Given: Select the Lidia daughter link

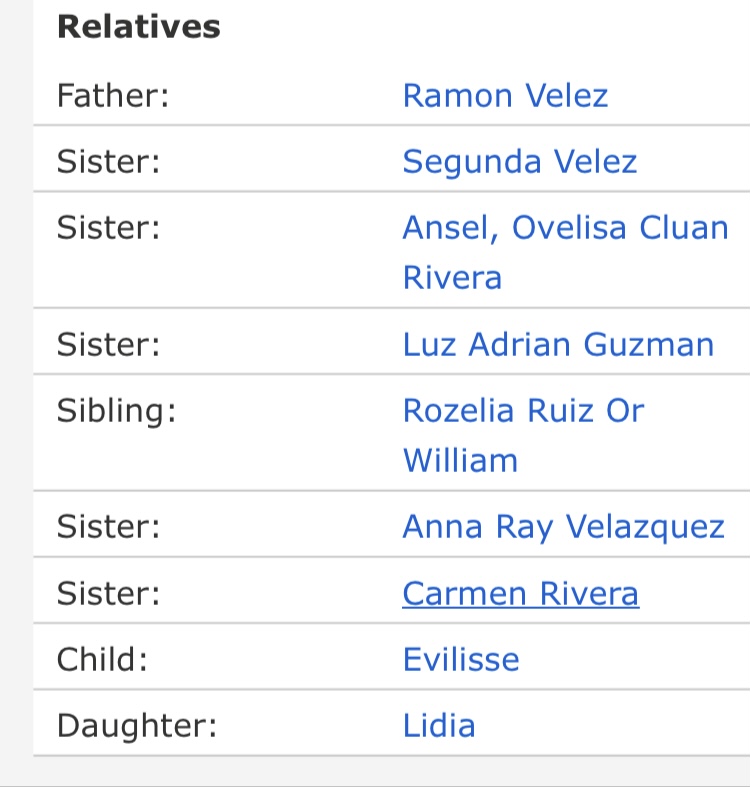Looking at the screenshot, I should click(438, 726).
